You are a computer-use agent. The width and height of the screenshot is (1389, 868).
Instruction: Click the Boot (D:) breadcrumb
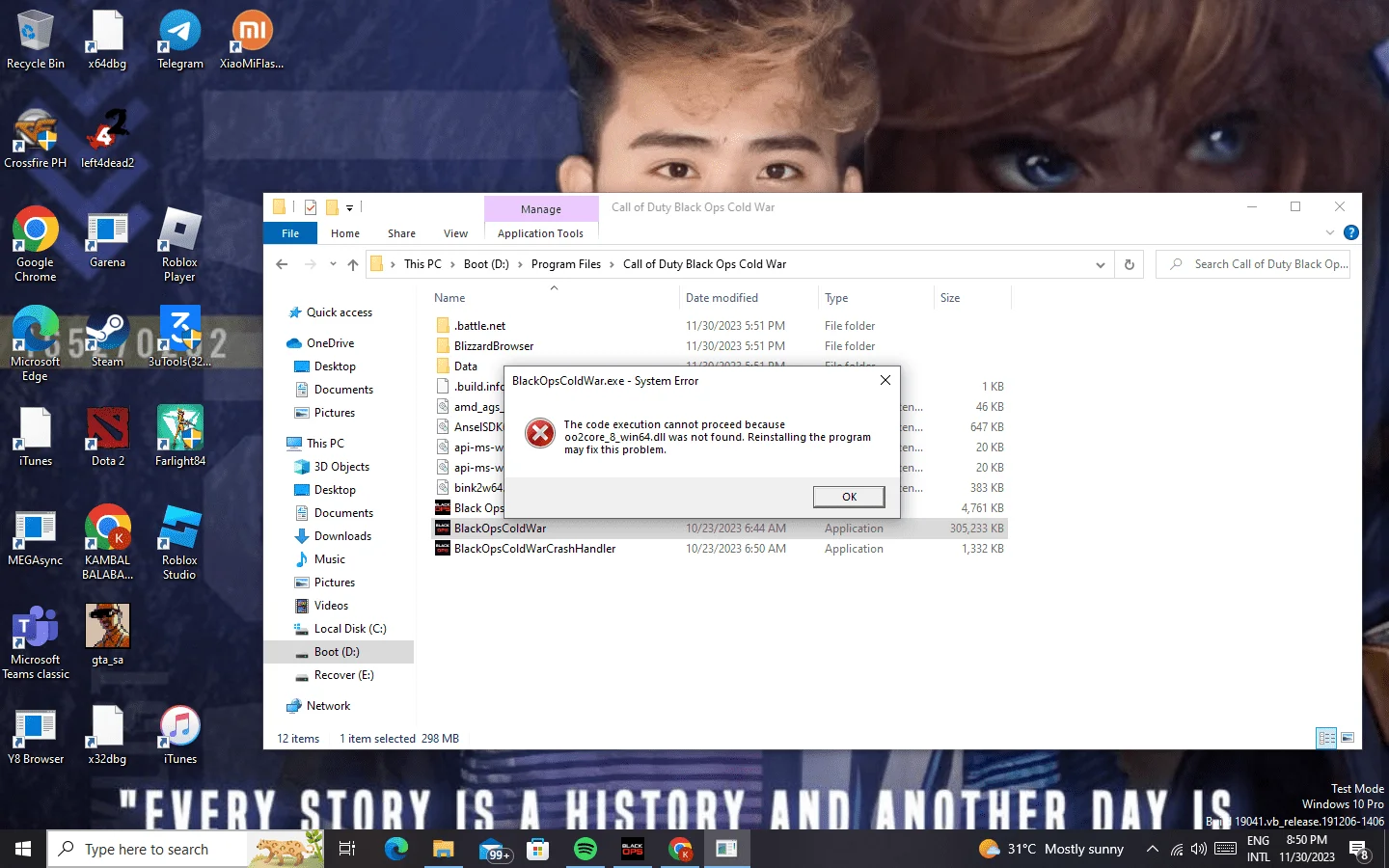[486, 264]
